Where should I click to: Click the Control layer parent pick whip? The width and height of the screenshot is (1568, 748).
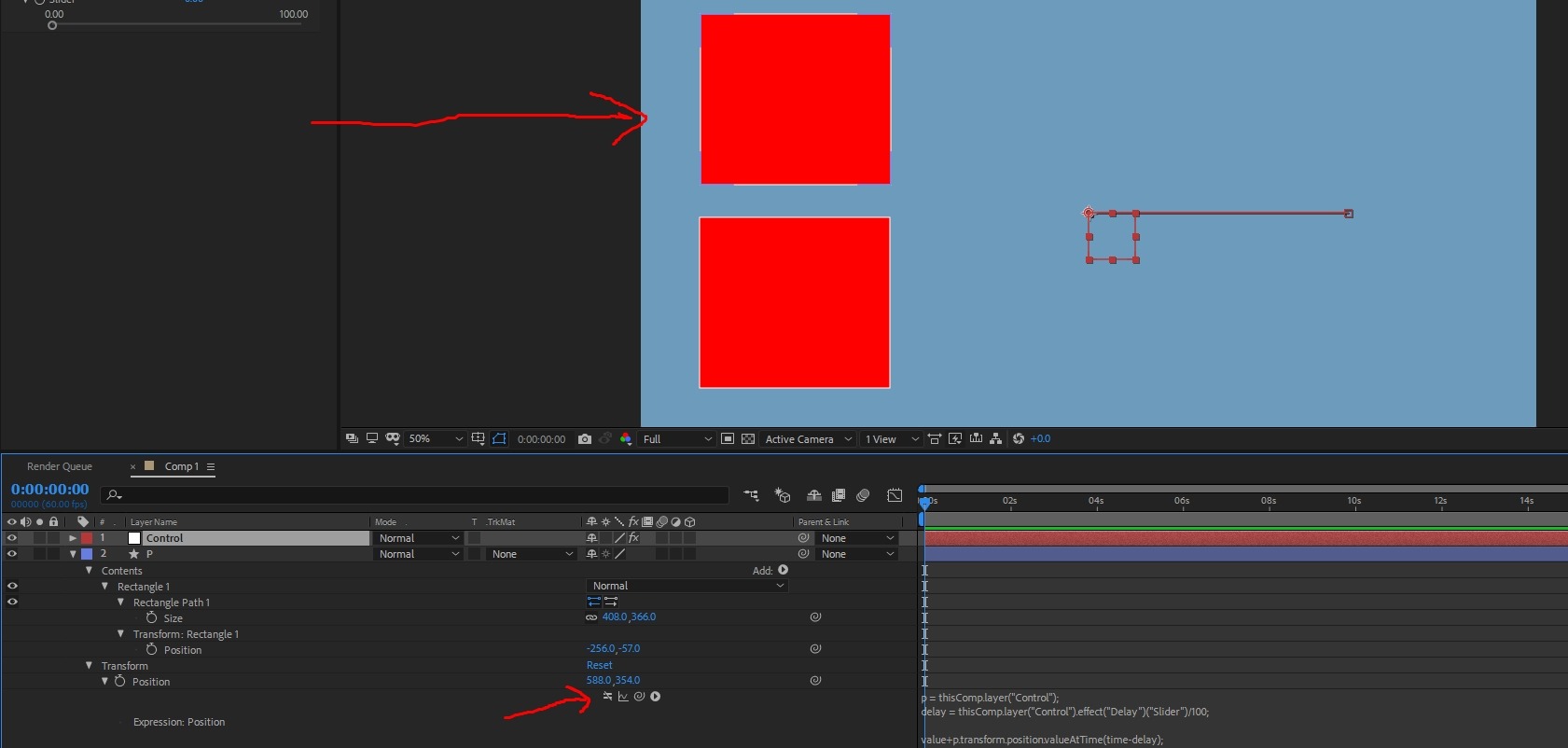click(803, 538)
